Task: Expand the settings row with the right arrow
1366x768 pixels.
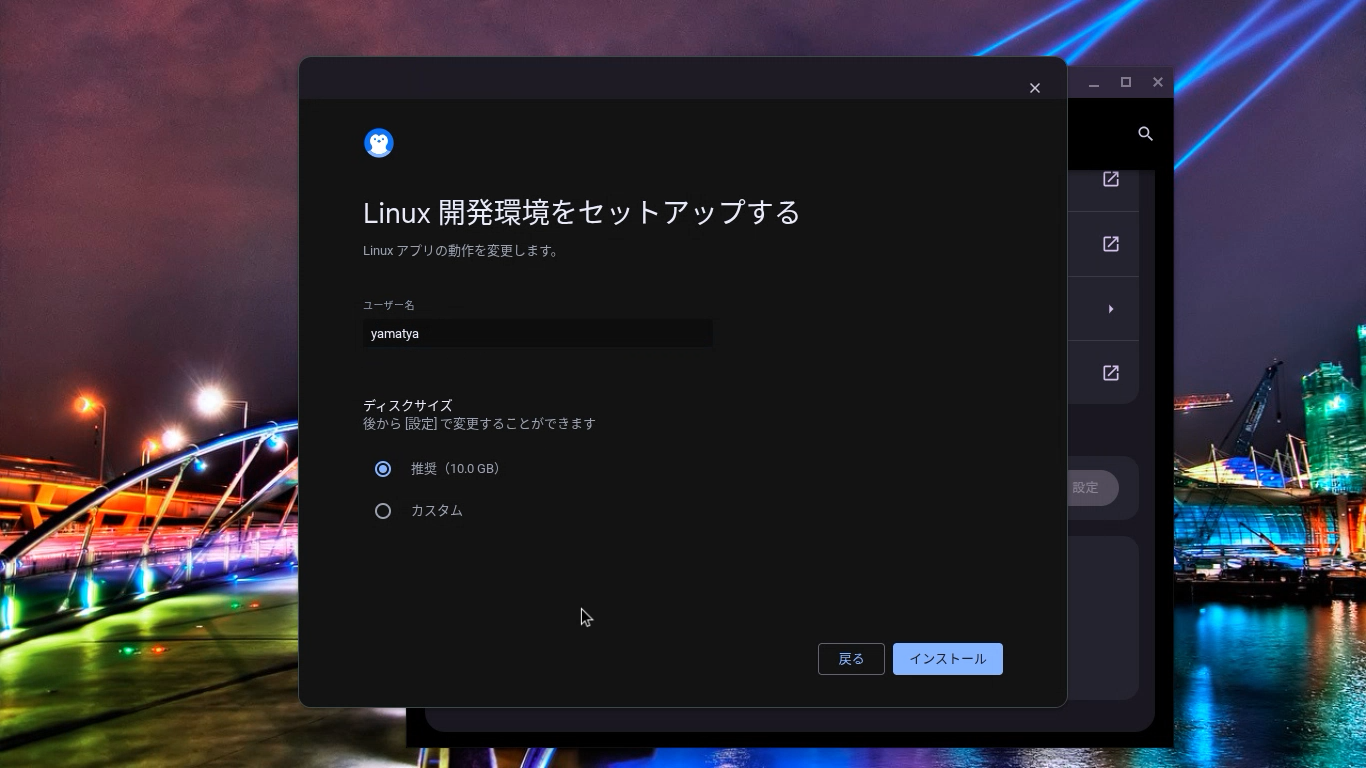Action: click(x=1110, y=308)
